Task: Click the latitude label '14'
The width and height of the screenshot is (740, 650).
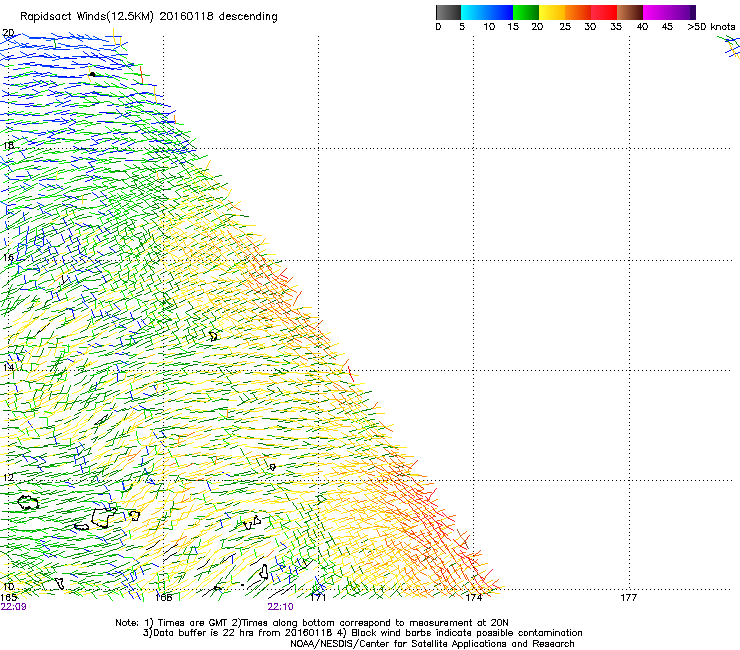Action: 8,367
